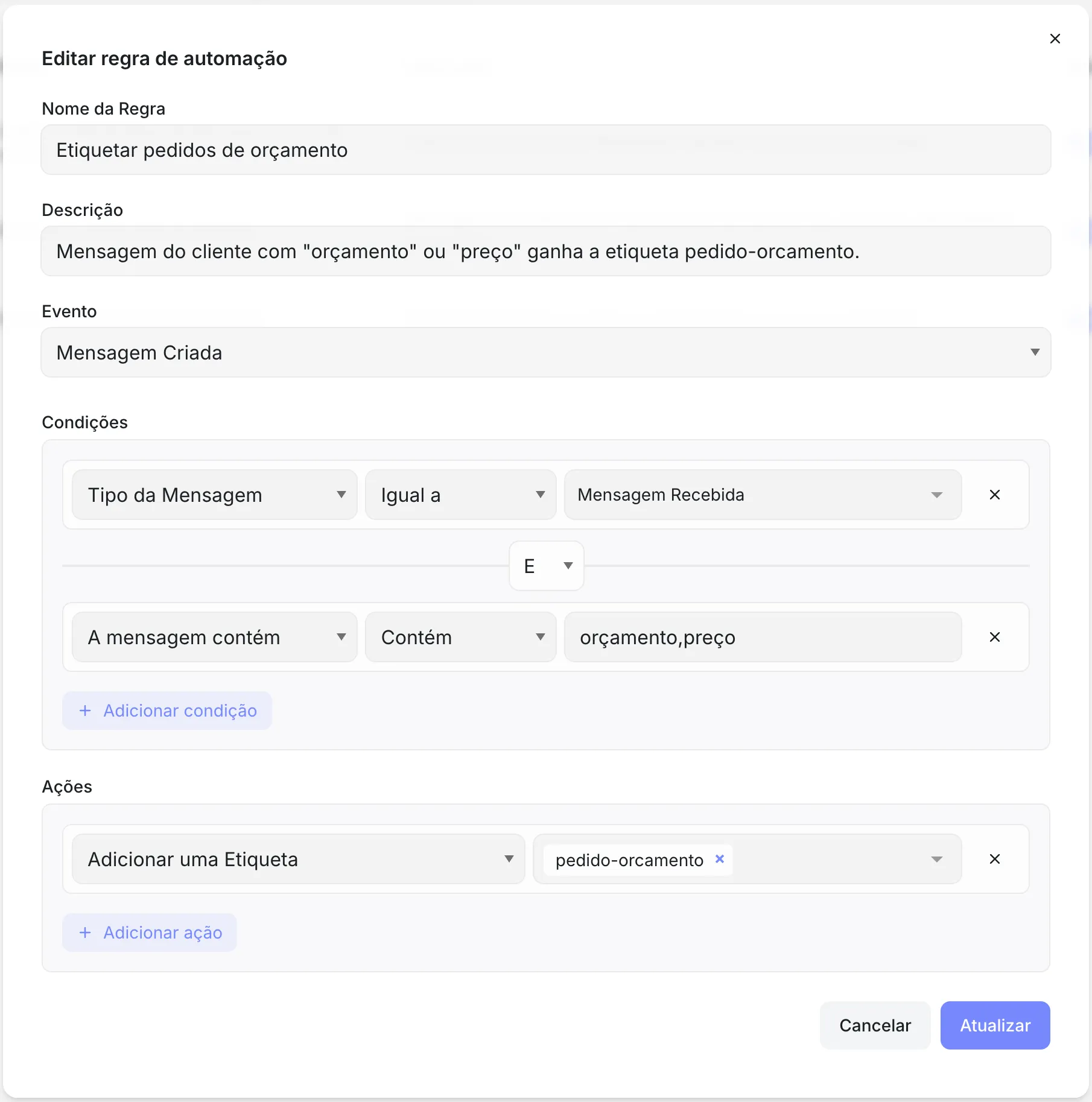The height and width of the screenshot is (1102, 1092).
Task: Open the Contém operator dropdown
Action: click(461, 637)
